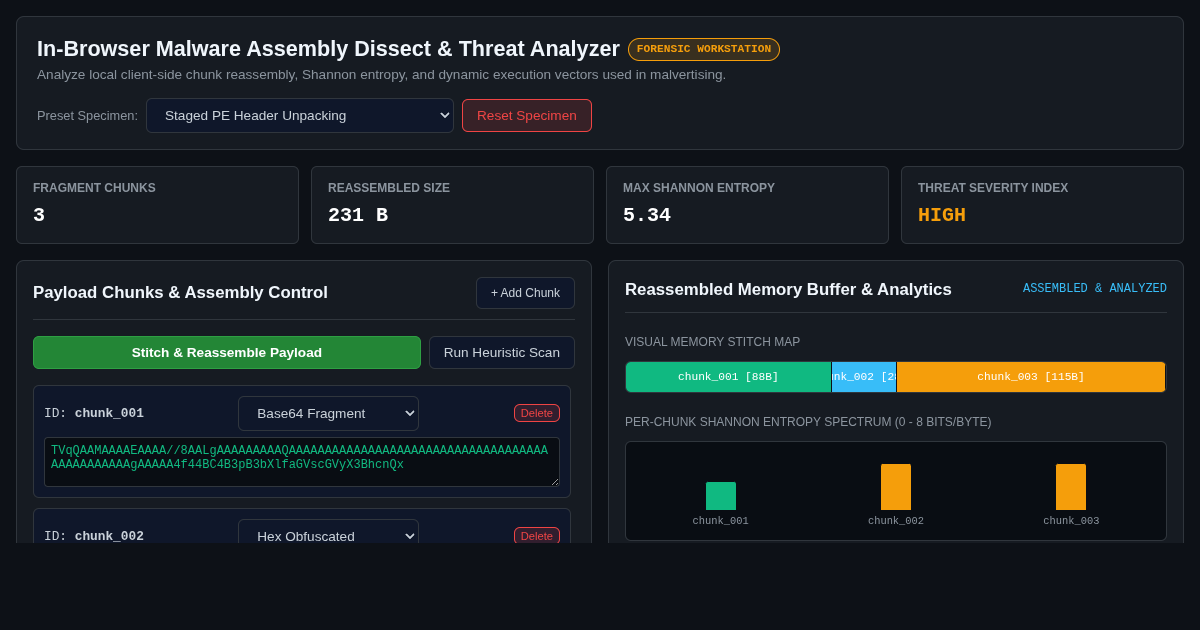Click the HIGH threat severity value
This screenshot has height=630, width=1200.
942,215
